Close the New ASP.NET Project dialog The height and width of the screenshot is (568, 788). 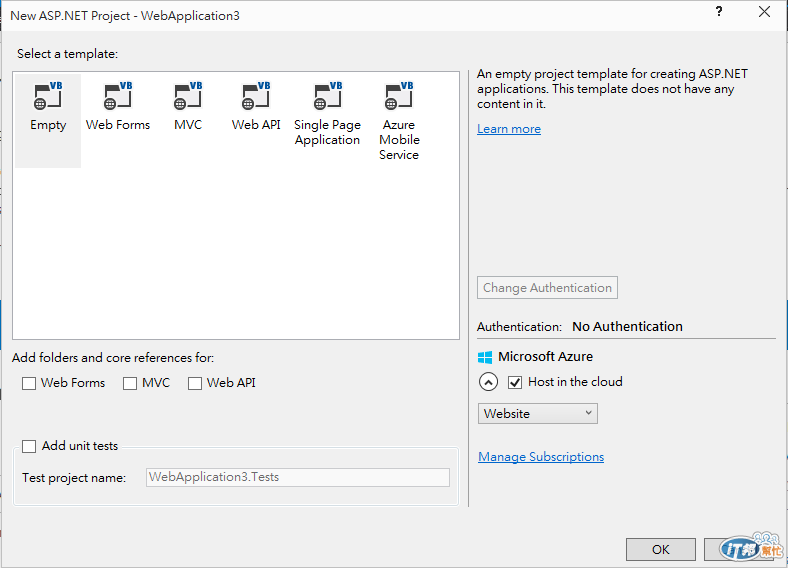(x=764, y=12)
